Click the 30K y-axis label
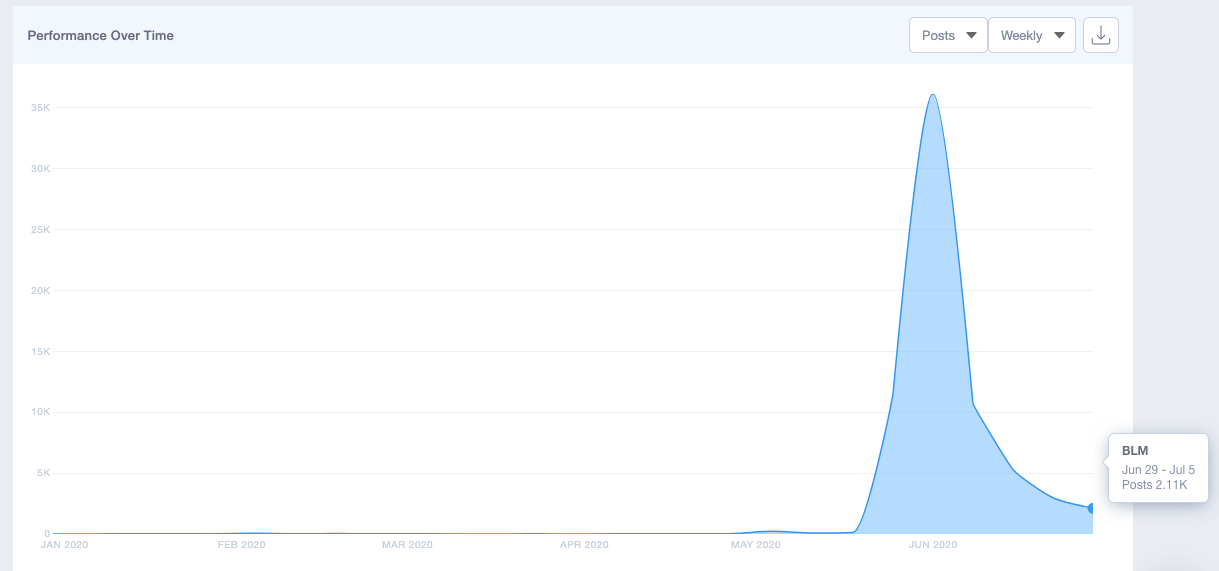Viewport: 1219px width, 571px height. 39,168
